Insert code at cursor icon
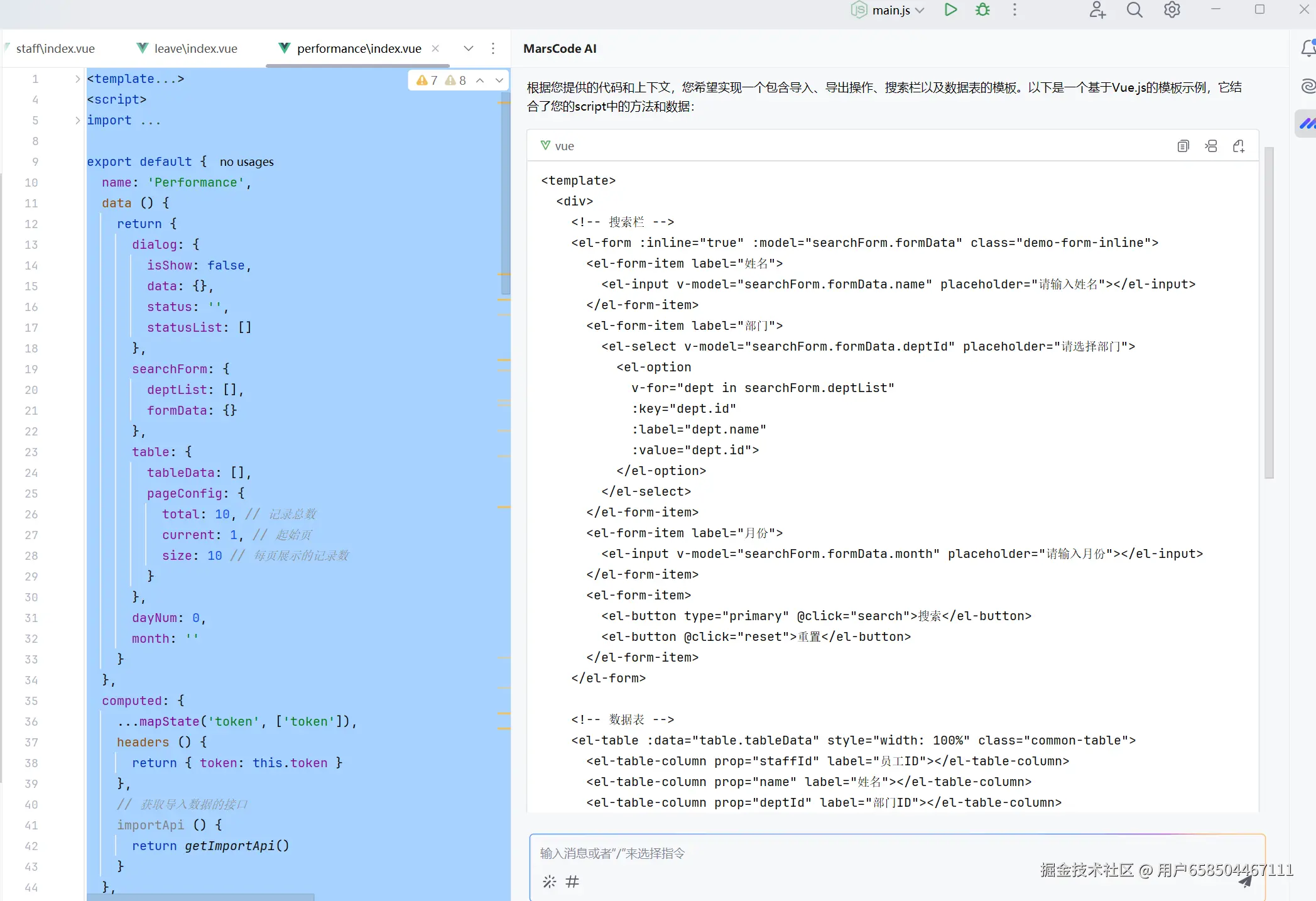The image size is (1316, 901). (x=1211, y=146)
